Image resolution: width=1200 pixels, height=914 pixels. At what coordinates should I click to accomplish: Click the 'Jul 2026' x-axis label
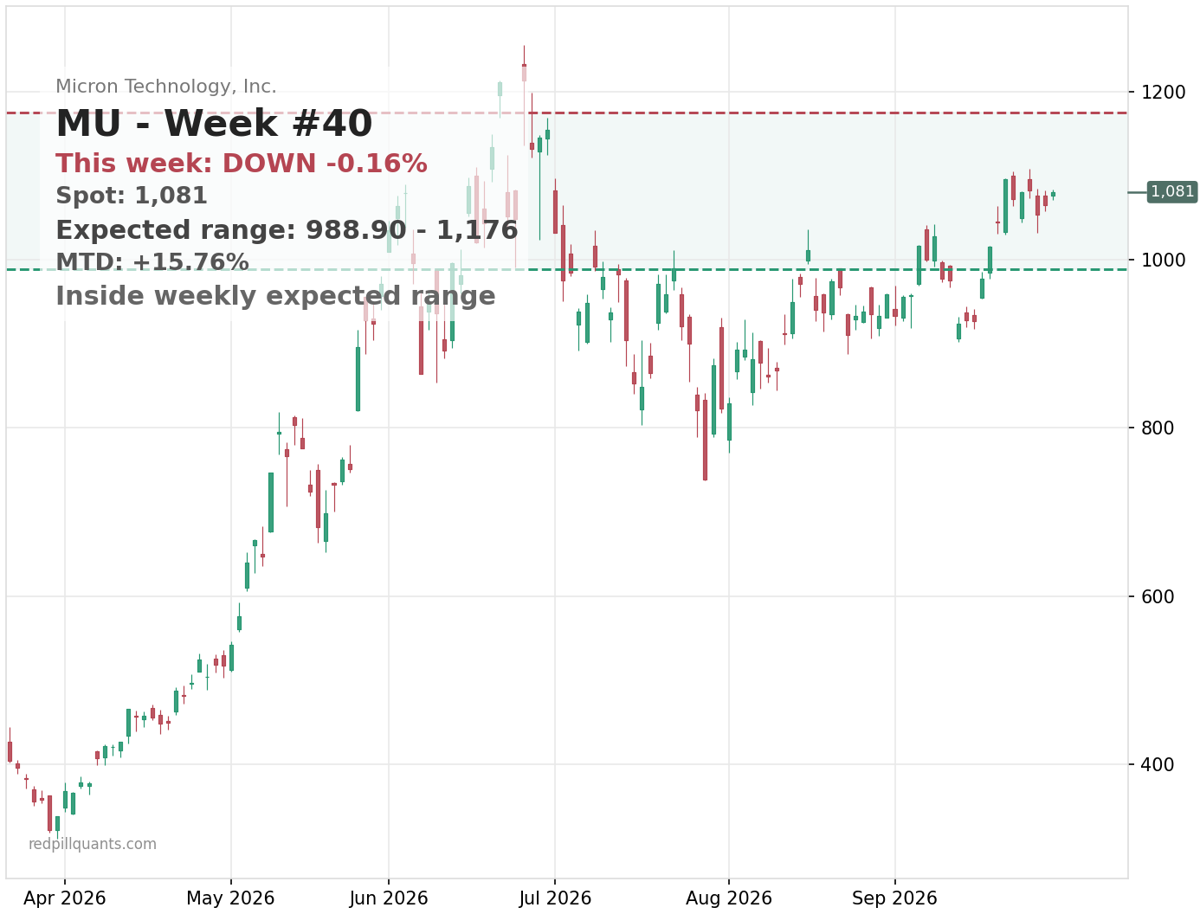(554, 899)
